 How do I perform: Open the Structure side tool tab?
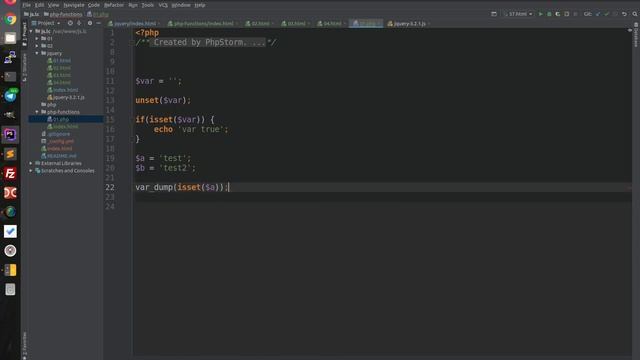(x=24, y=67)
